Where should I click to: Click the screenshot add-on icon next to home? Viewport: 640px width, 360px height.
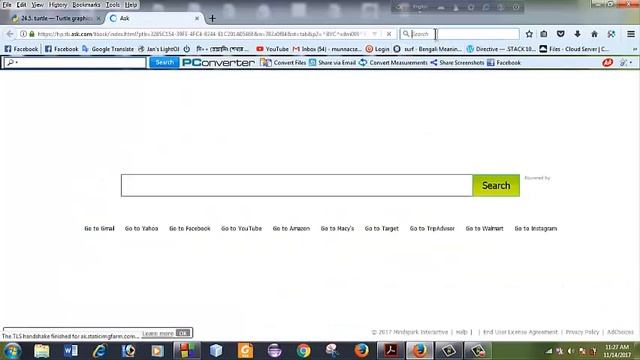[x=611, y=34]
